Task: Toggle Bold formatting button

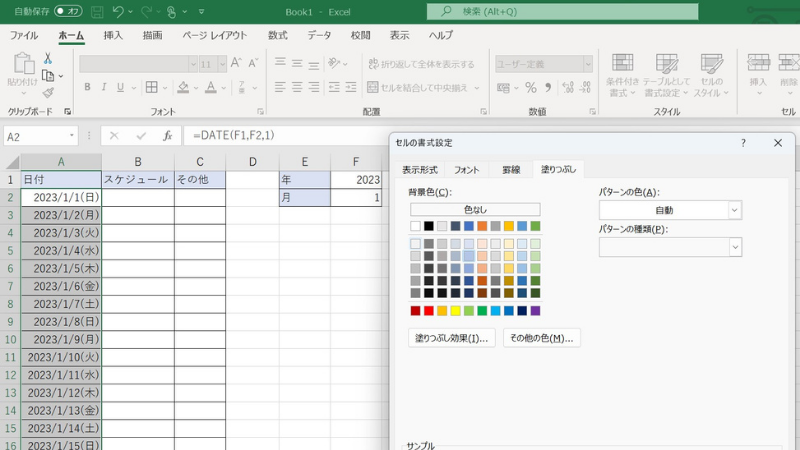Action: pos(87,87)
